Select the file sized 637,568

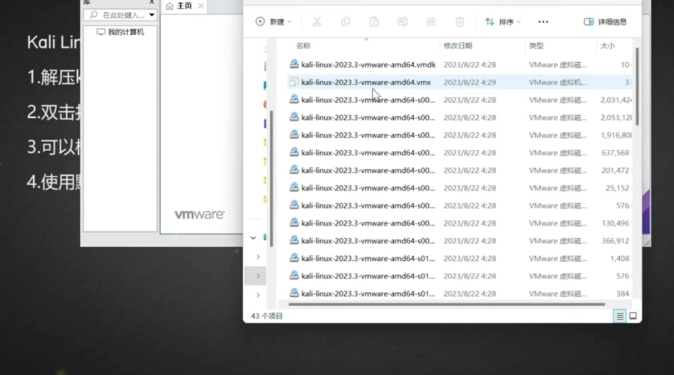coord(459,153)
